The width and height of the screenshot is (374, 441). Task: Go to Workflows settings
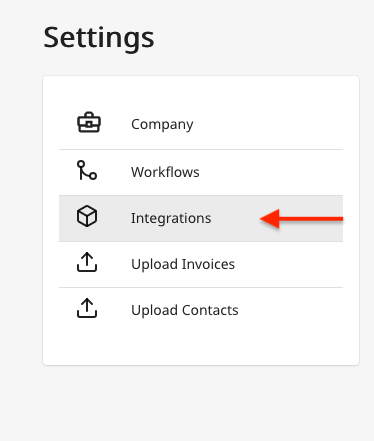(201, 173)
